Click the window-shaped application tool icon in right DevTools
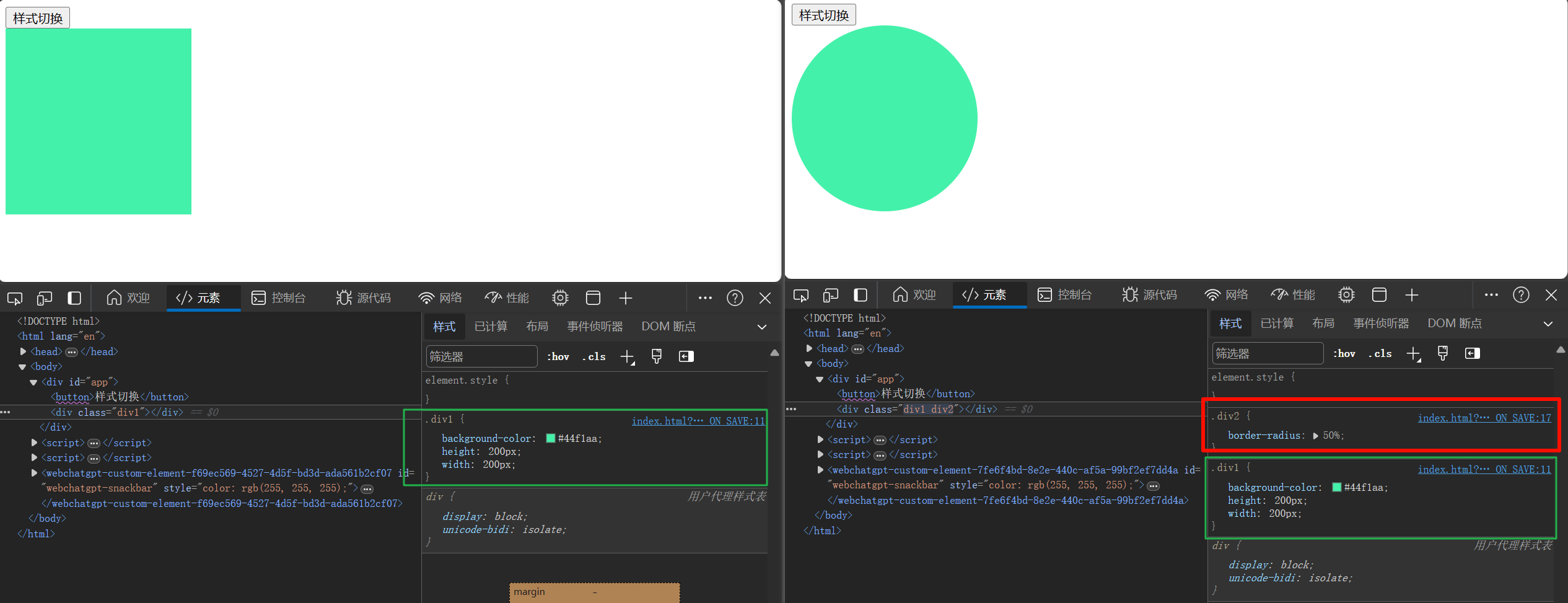Viewport: 1568px width, 603px height. pyautogui.click(x=1379, y=295)
